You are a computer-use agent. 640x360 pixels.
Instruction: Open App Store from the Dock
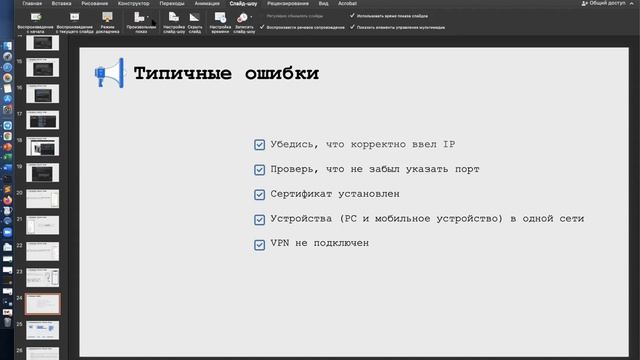click(7, 99)
